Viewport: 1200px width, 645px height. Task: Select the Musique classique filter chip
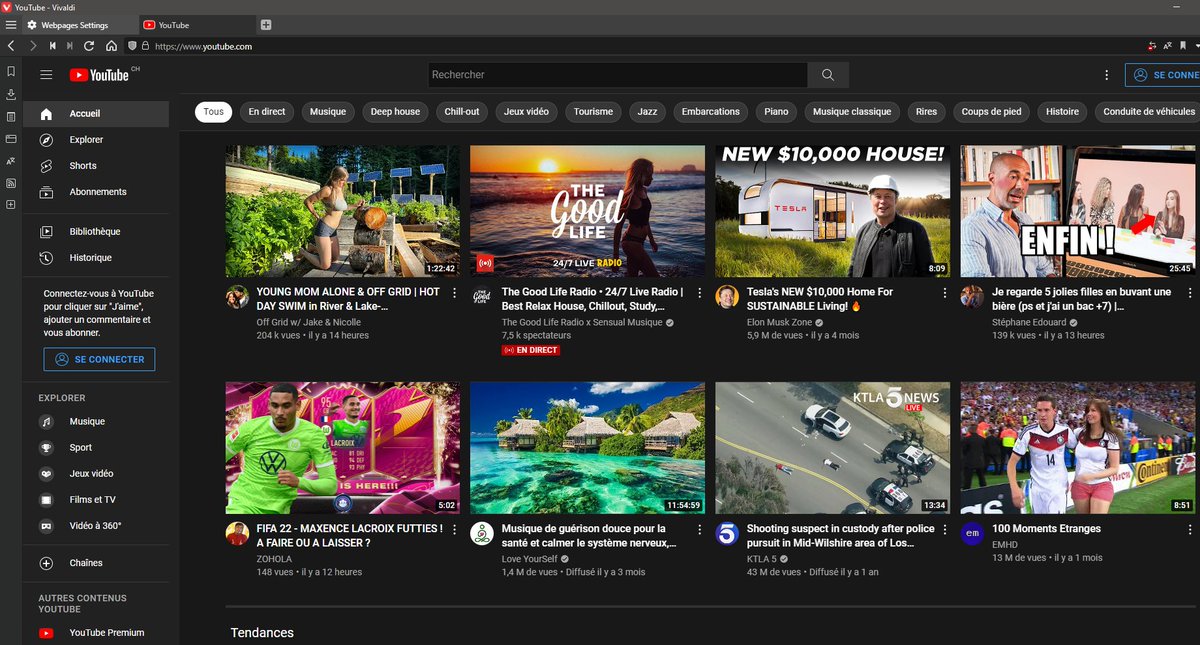pos(852,112)
